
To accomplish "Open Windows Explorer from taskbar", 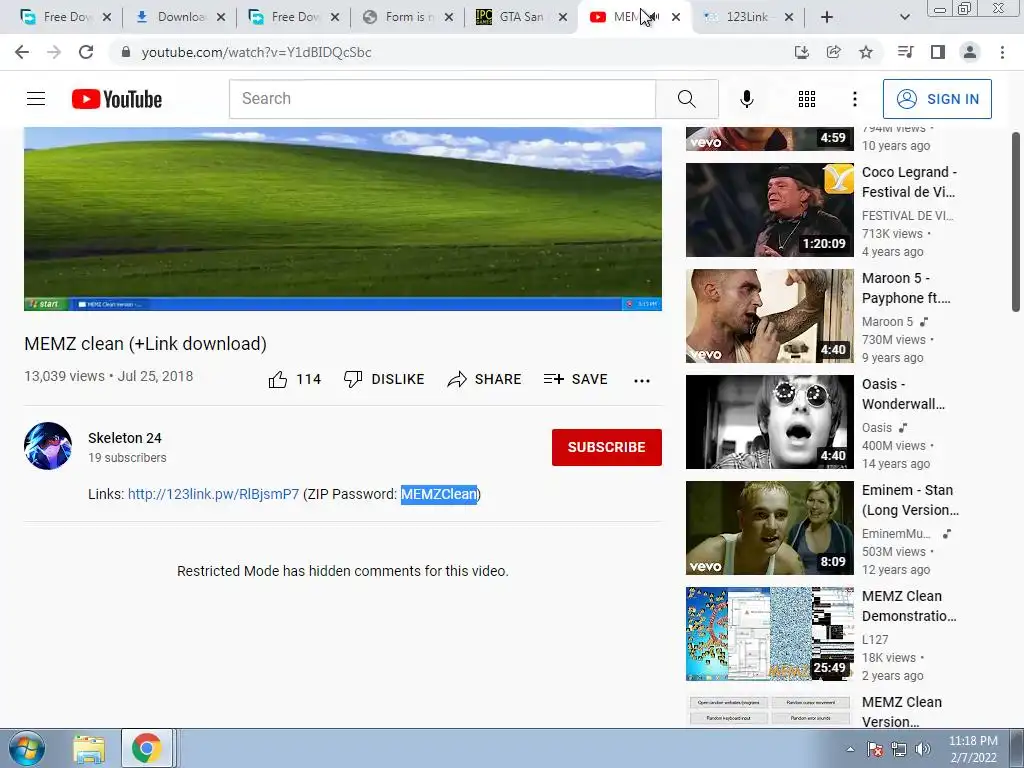I will point(89,748).
